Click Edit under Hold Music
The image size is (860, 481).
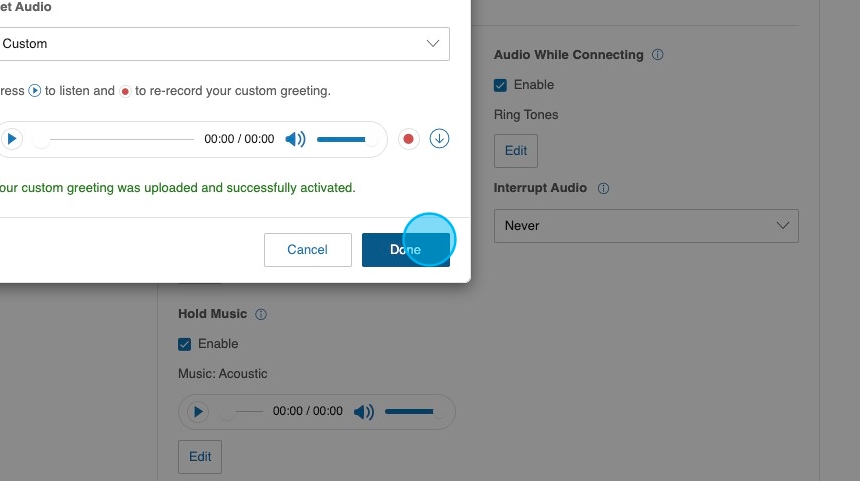(200, 456)
